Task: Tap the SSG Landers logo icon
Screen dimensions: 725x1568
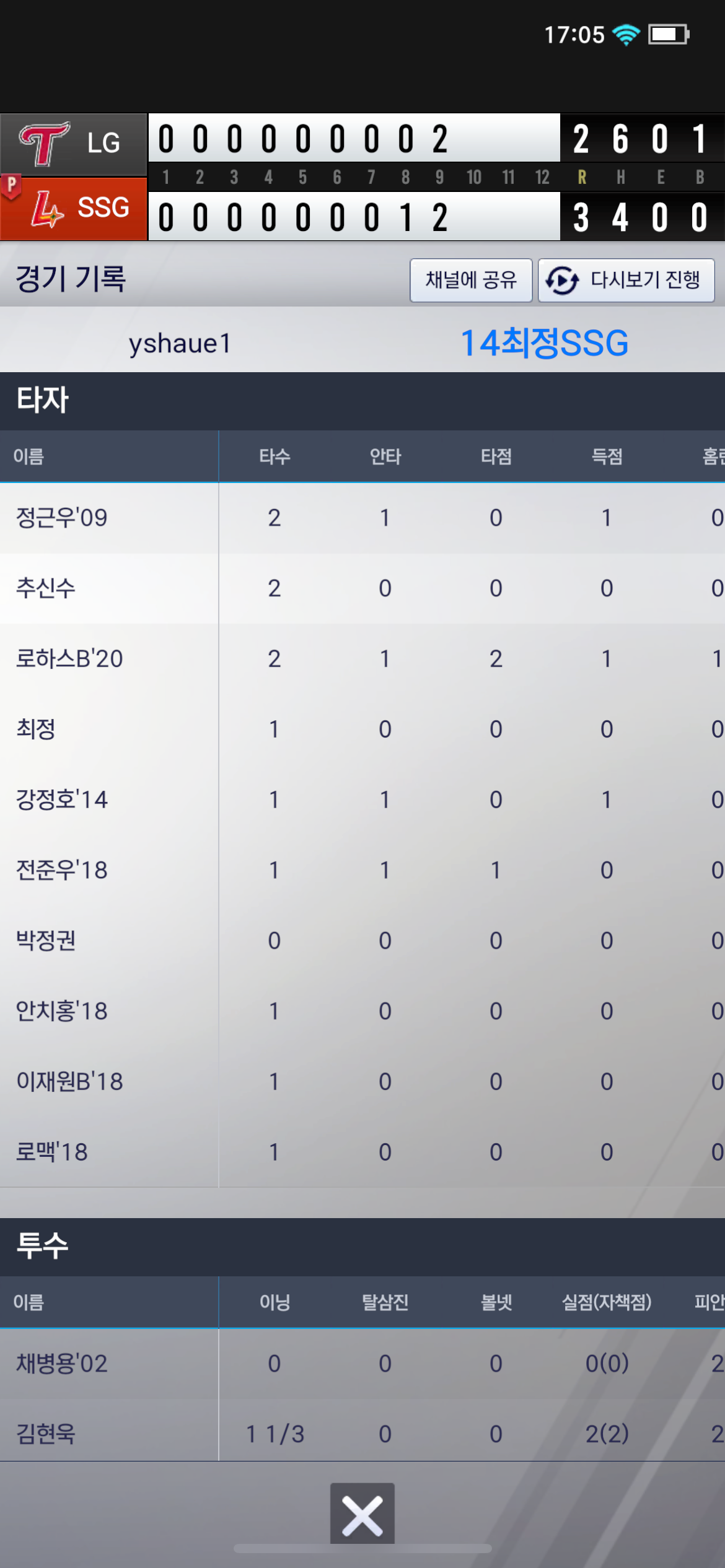Action: 47,209
